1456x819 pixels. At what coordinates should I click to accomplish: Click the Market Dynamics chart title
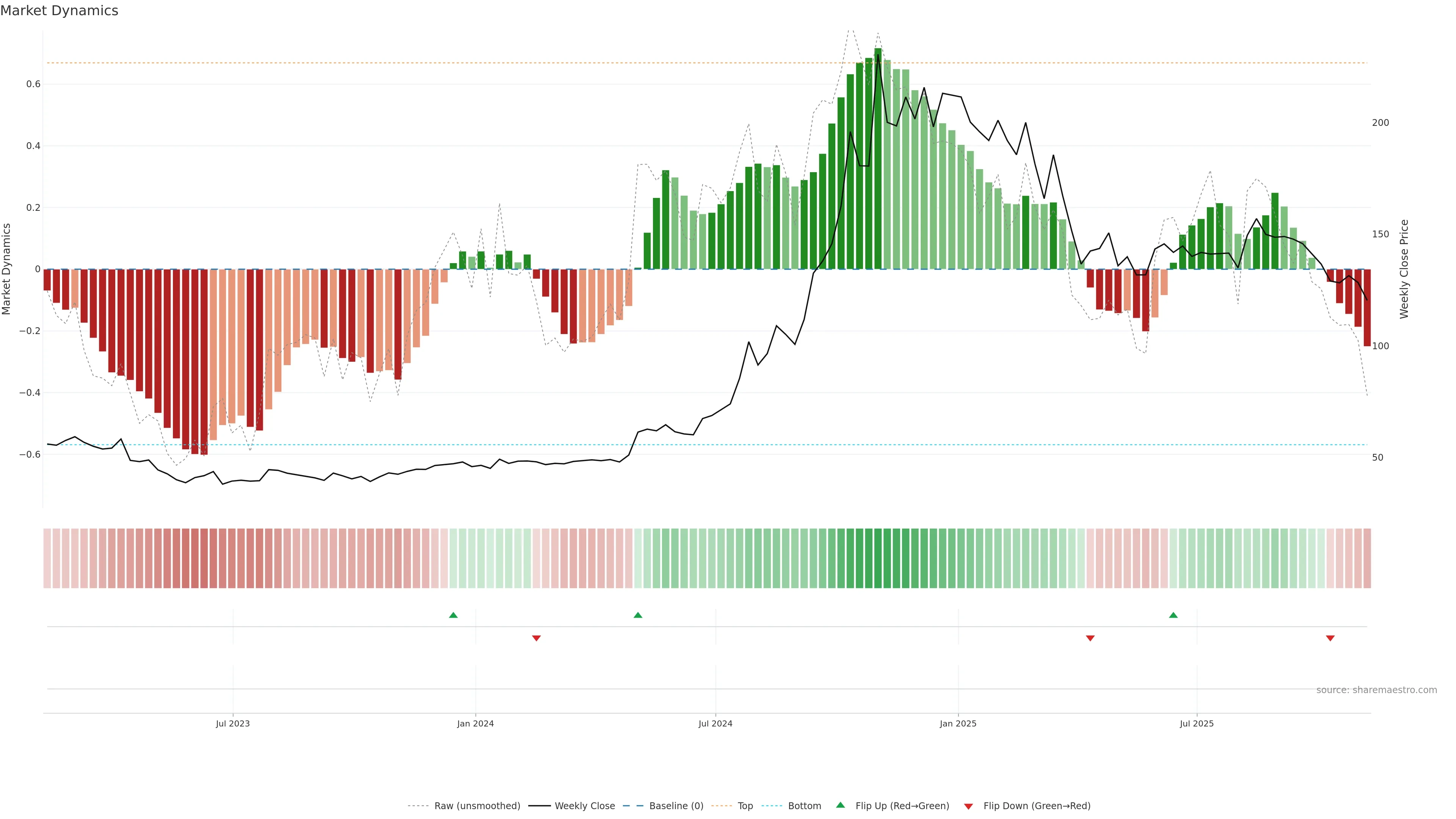pos(60,11)
